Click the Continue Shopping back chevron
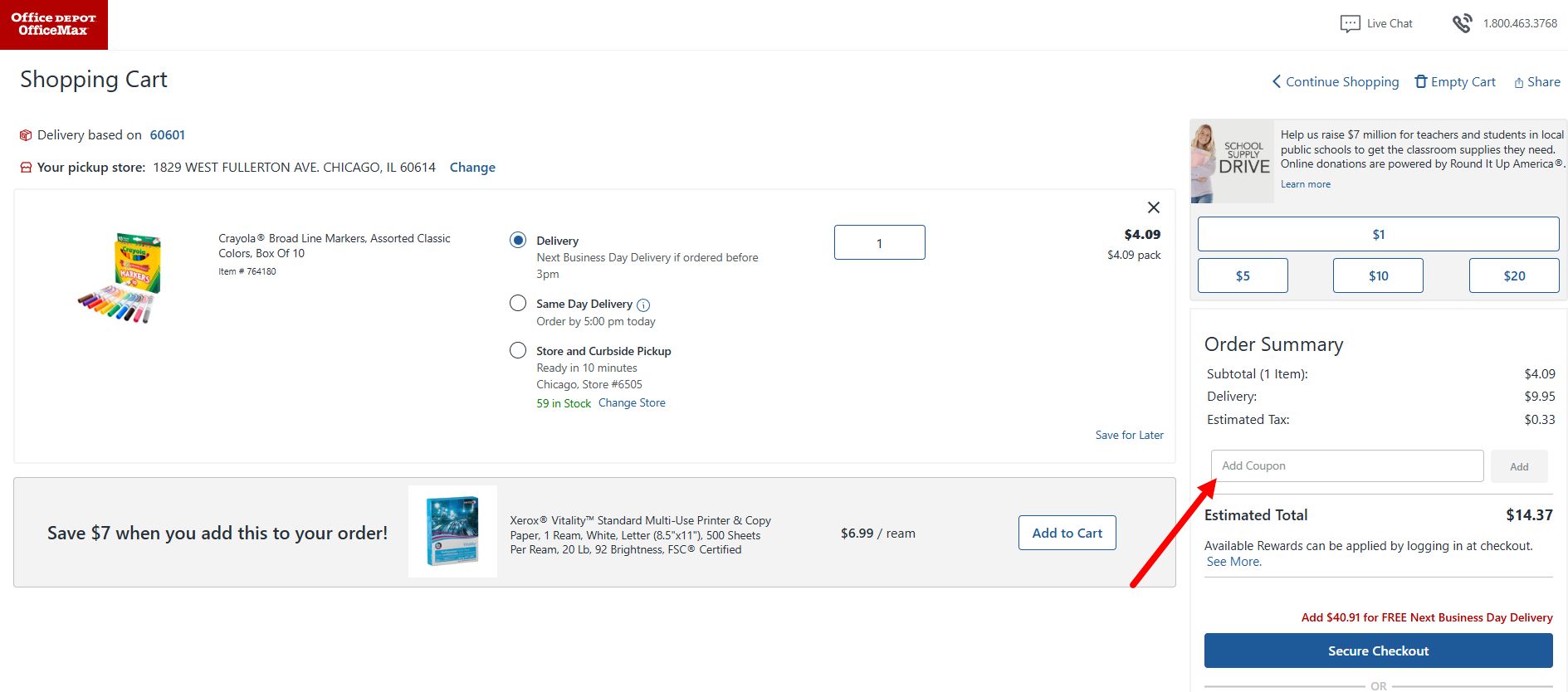 (x=1277, y=81)
